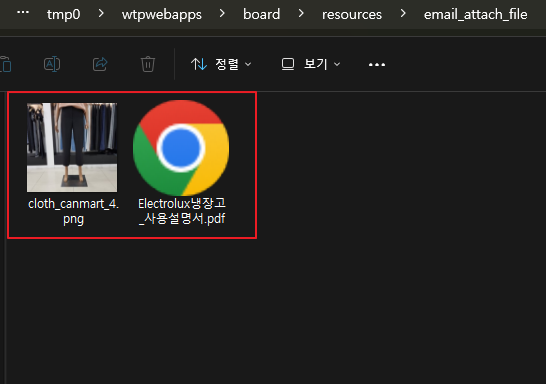Viewport: 546px width, 384px height.
Task: Open the 보기 view dropdown
Action: click(311, 64)
